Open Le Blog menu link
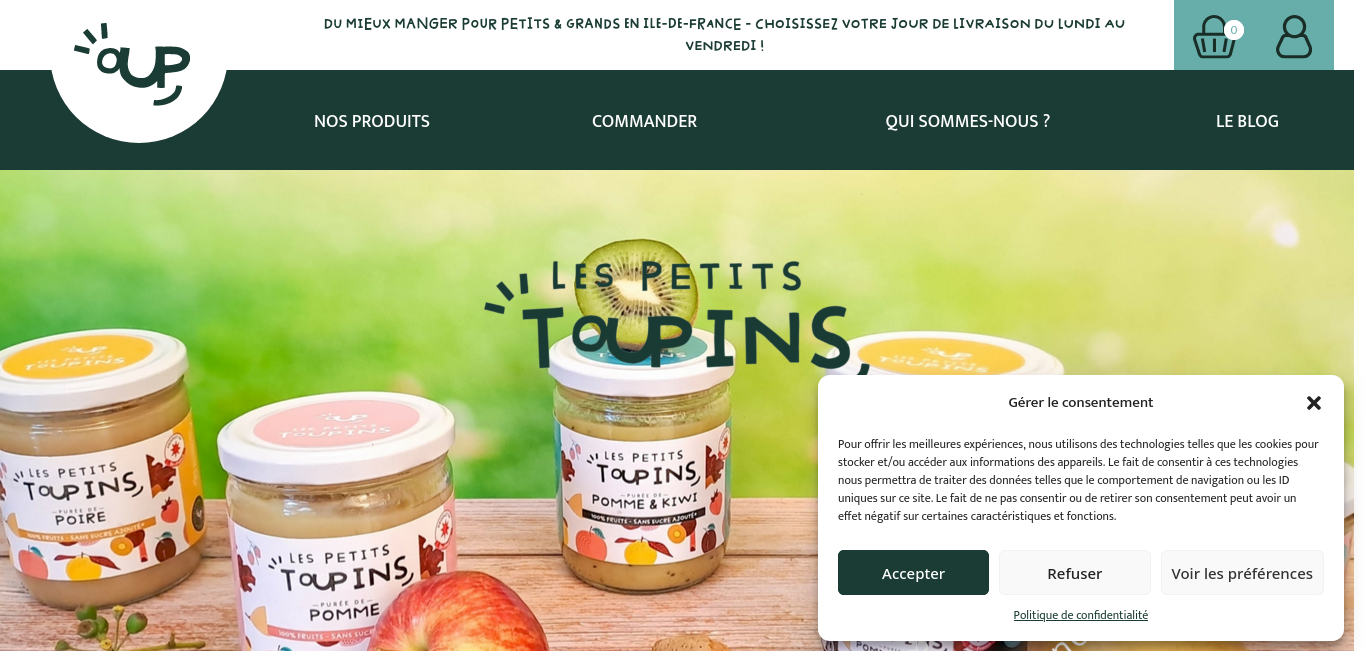This screenshot has height=651, width=1366. 1247,121
